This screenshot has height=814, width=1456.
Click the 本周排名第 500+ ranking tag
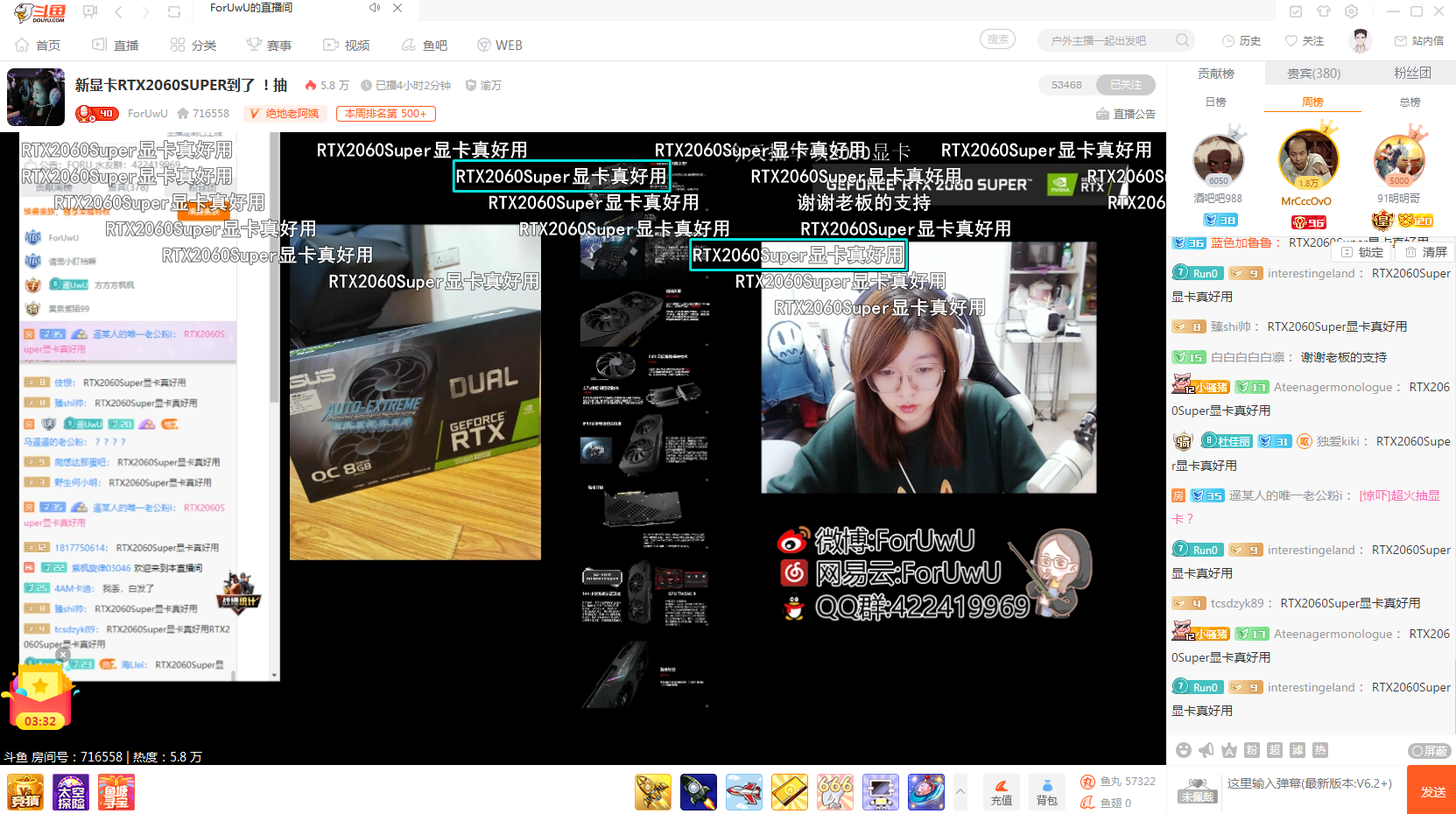[x=386, y=114]
